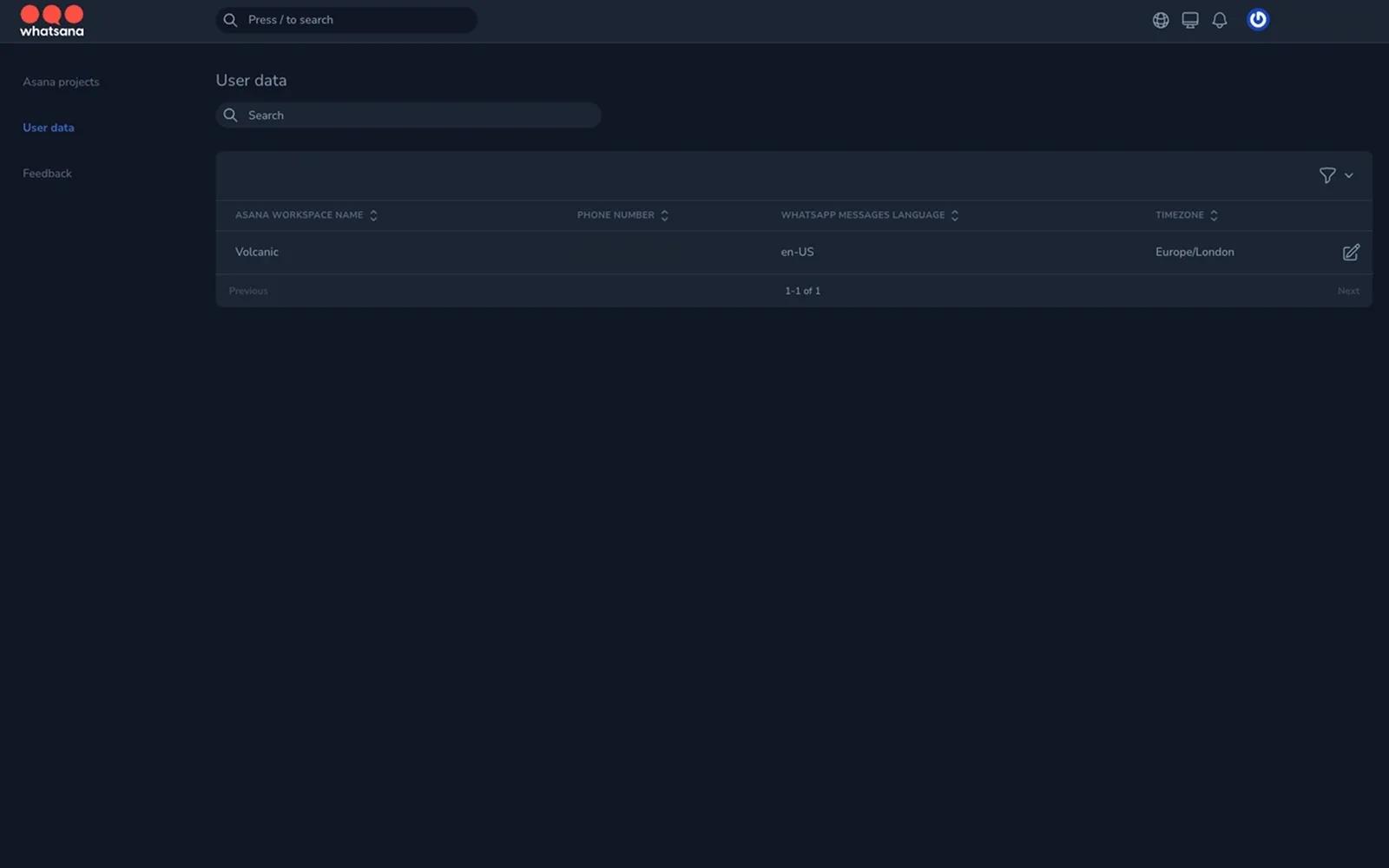Click the whatsana logo
Viewport: 1389px width, 868px height.
pos(52,21)
